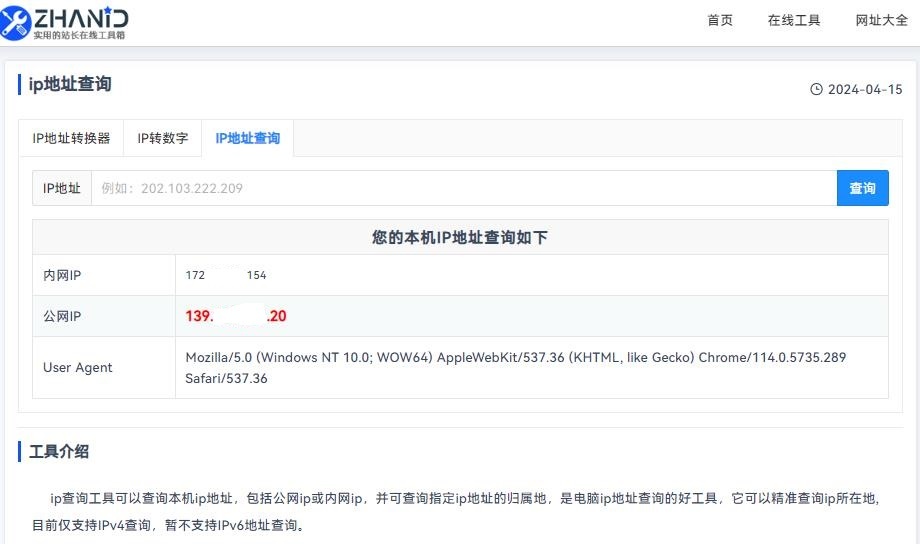Open the 网址大全 navigation item
This screenshot has height=544, width=920.
tap(881, 21)
